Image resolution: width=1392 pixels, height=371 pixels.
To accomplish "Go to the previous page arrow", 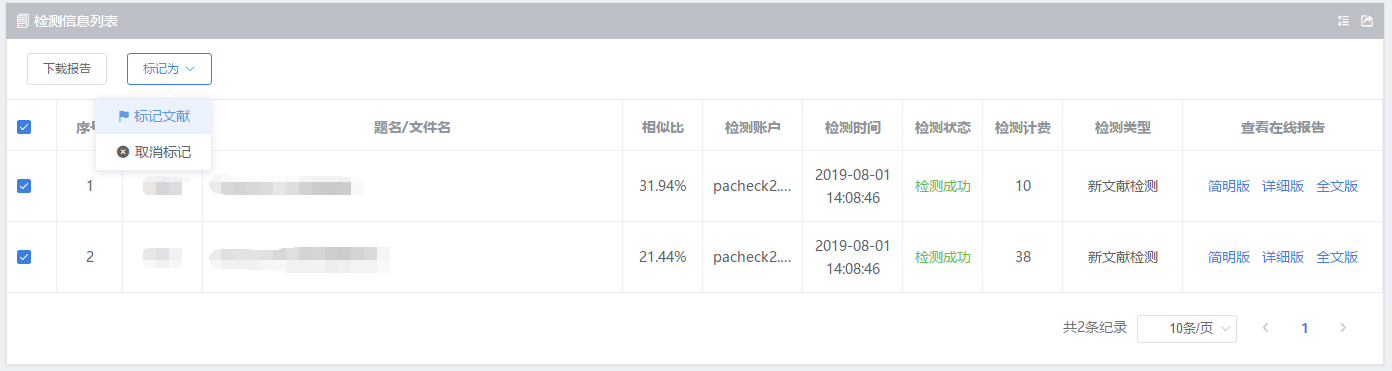I will (x=1265, y=328).
